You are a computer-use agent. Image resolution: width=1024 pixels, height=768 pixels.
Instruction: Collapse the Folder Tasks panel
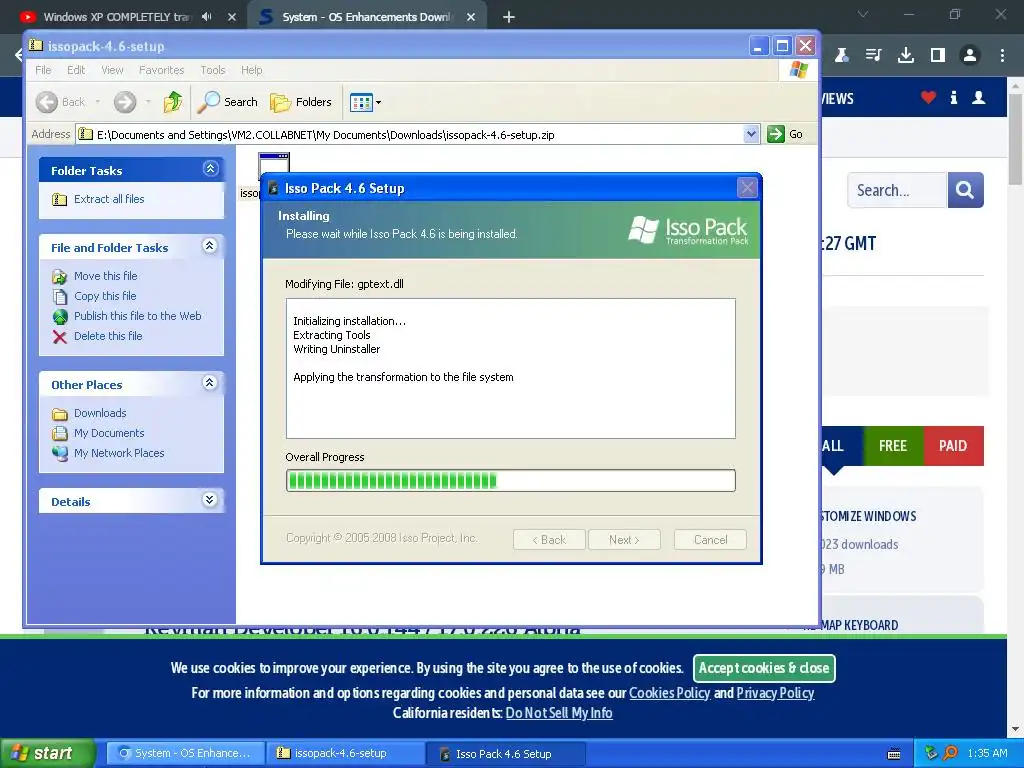pos(210,169)
